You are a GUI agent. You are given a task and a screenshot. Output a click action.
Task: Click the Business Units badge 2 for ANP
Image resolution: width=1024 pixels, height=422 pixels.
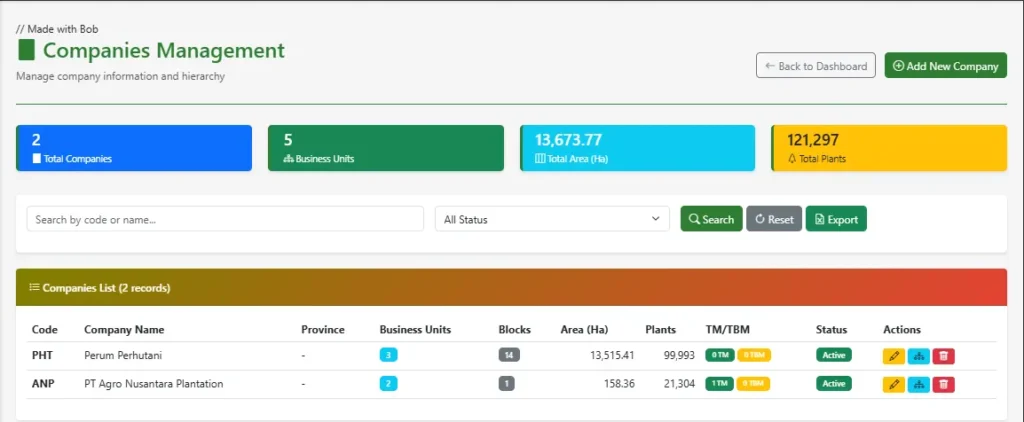pos(389,383)
